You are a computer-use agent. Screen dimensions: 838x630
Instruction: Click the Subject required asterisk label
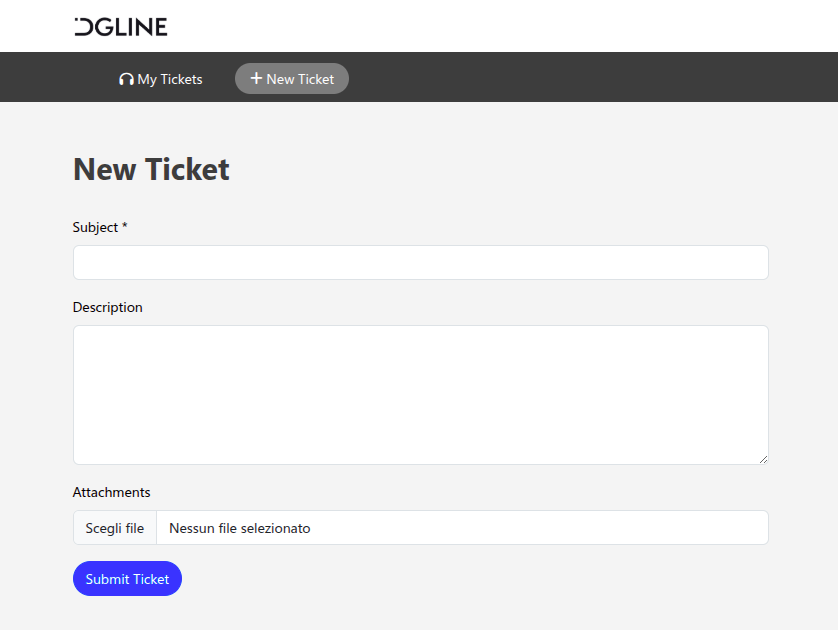tap(124, 226)
